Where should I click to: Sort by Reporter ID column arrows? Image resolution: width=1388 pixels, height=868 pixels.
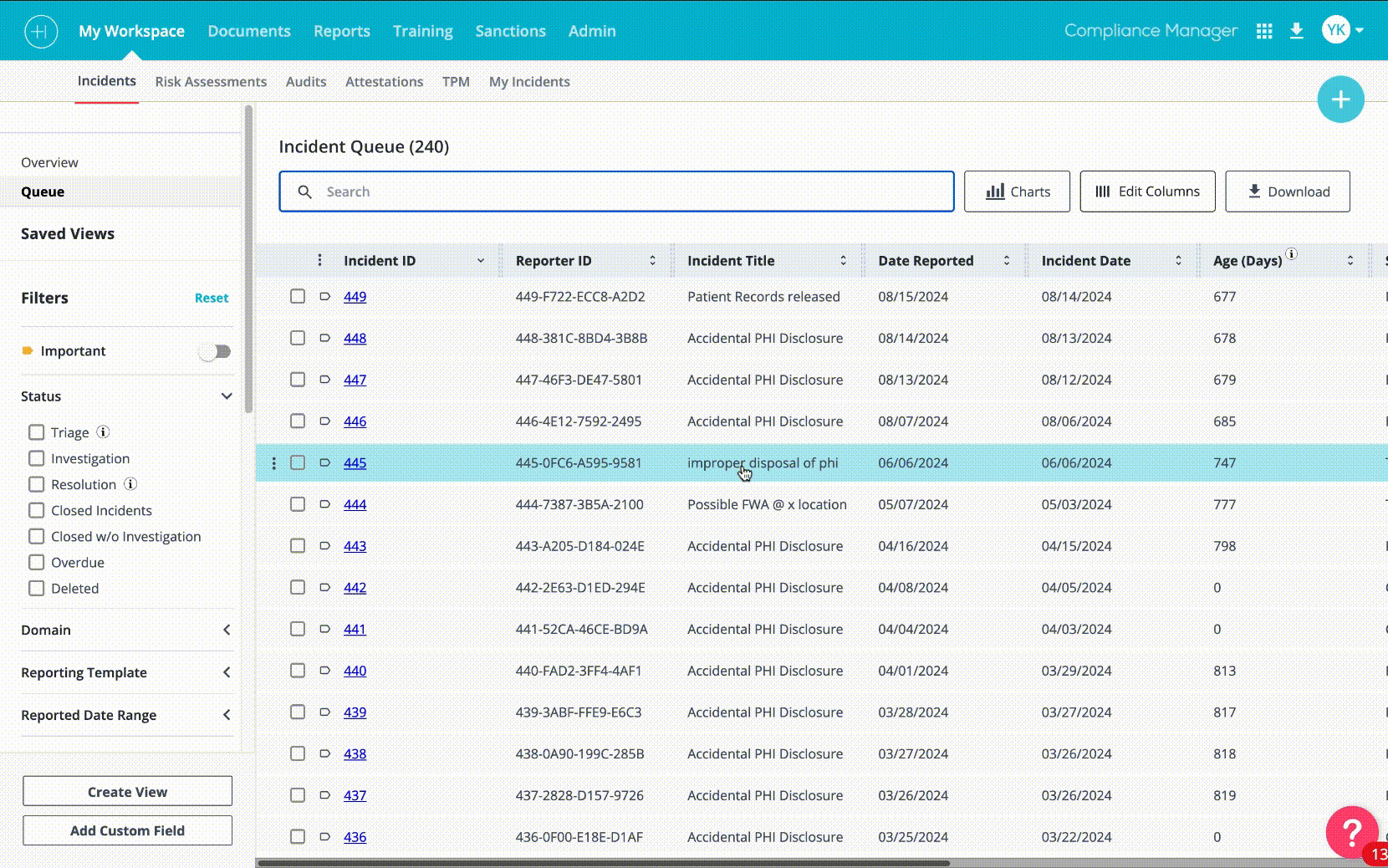[x=653, y=261]
